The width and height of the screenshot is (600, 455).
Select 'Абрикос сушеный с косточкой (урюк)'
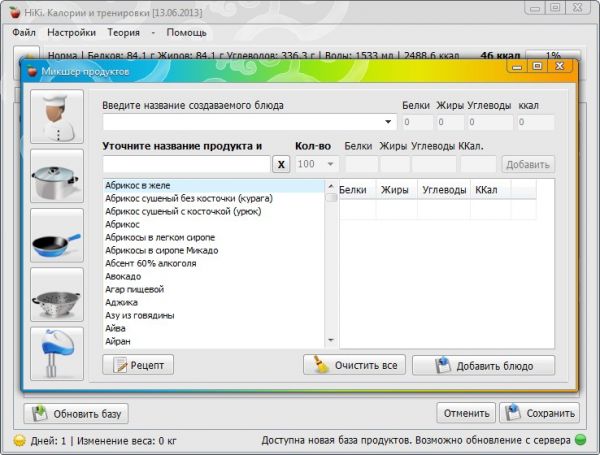click(214, 212)
